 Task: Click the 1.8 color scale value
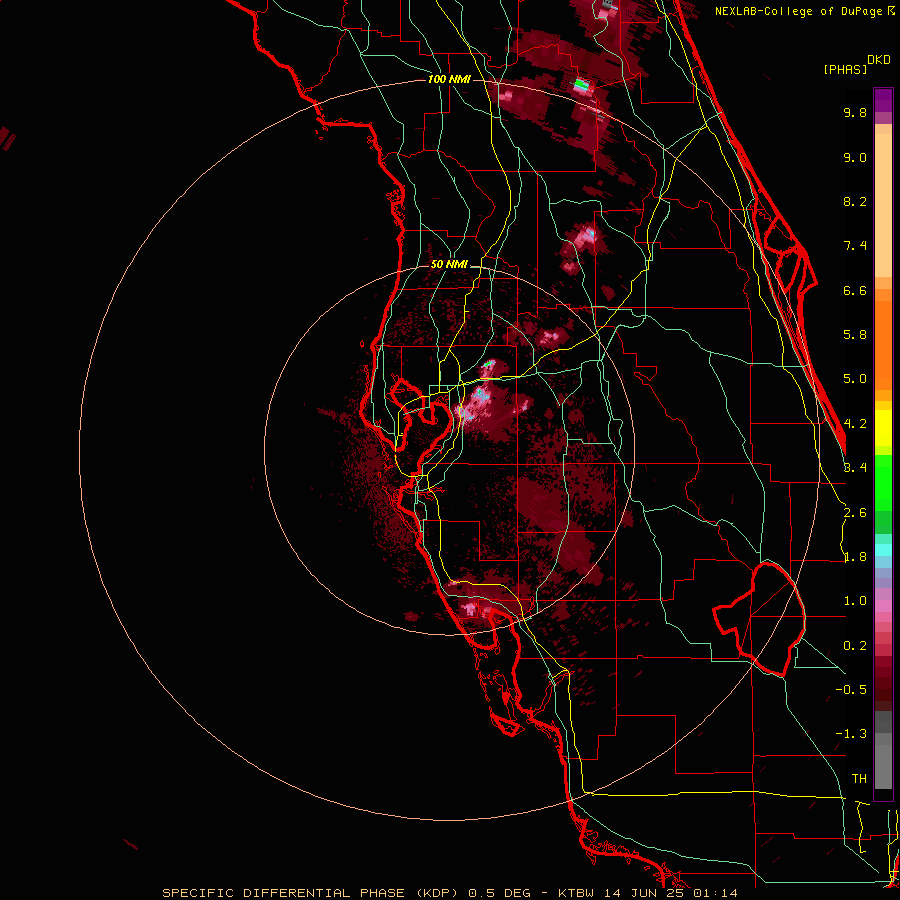[855, 557]
